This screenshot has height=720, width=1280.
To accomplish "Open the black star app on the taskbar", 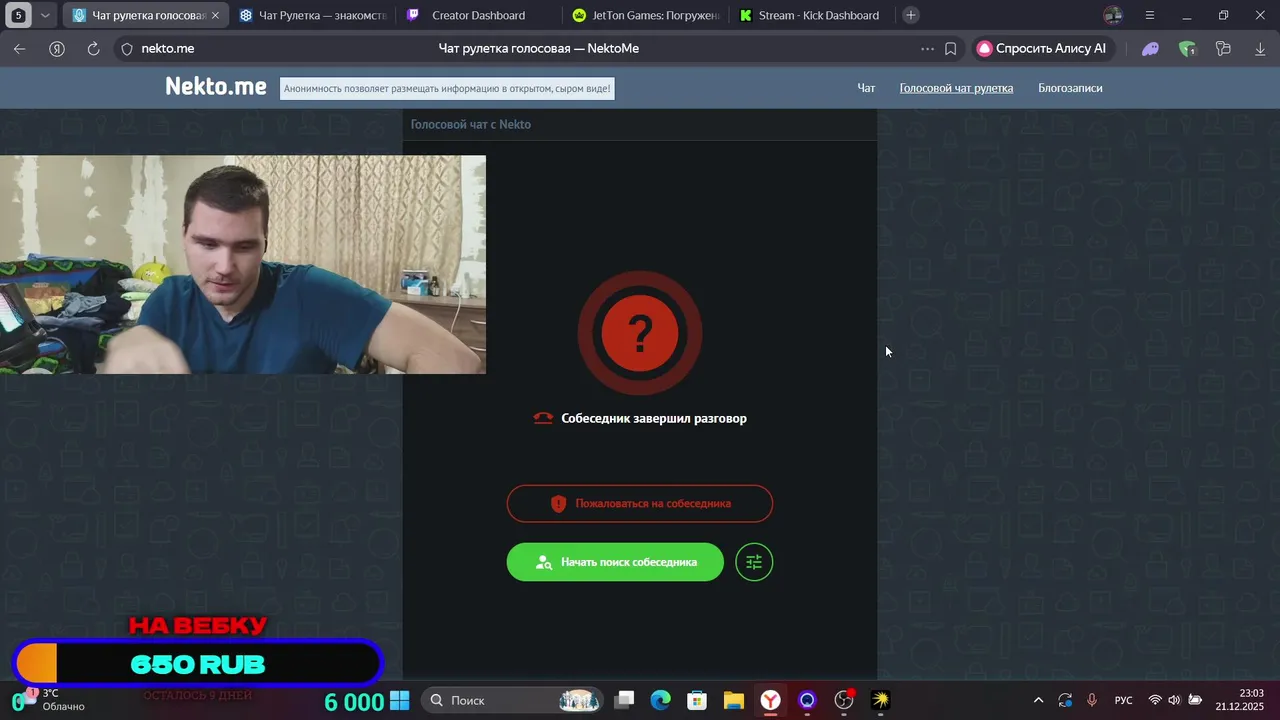I will click(881, 700).
